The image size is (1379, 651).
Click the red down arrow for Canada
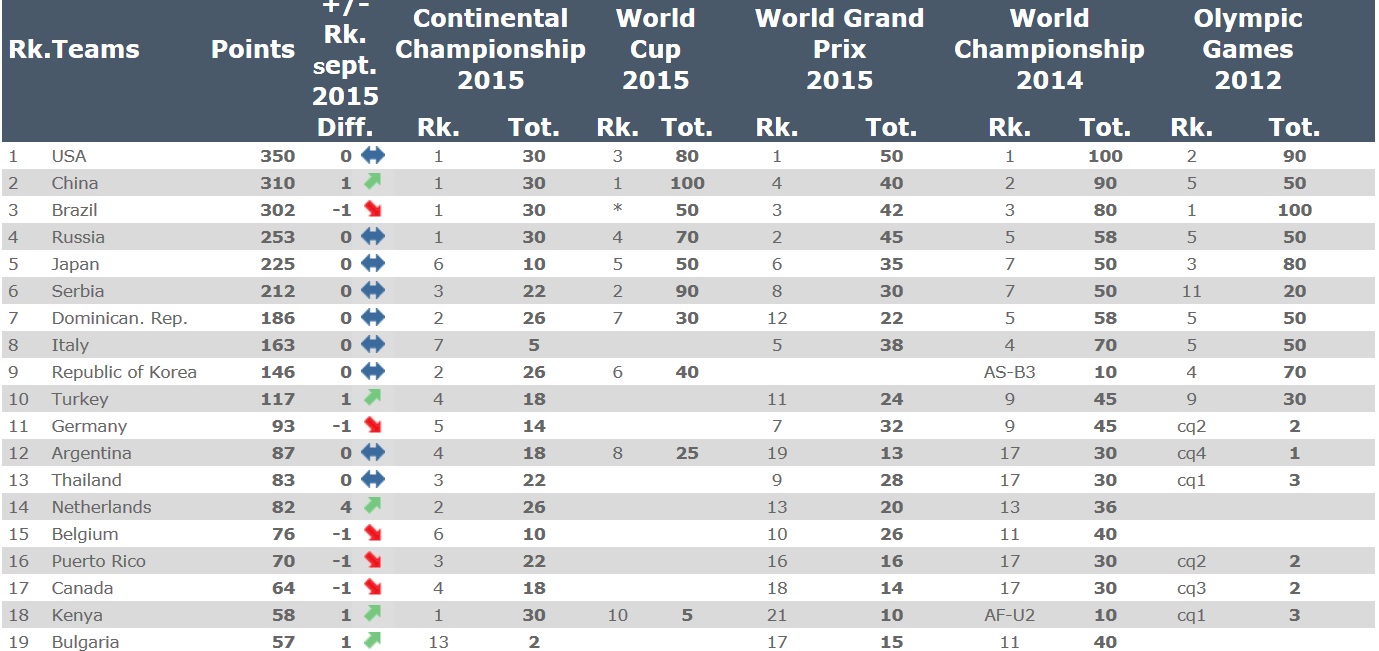tap(373, 587)
